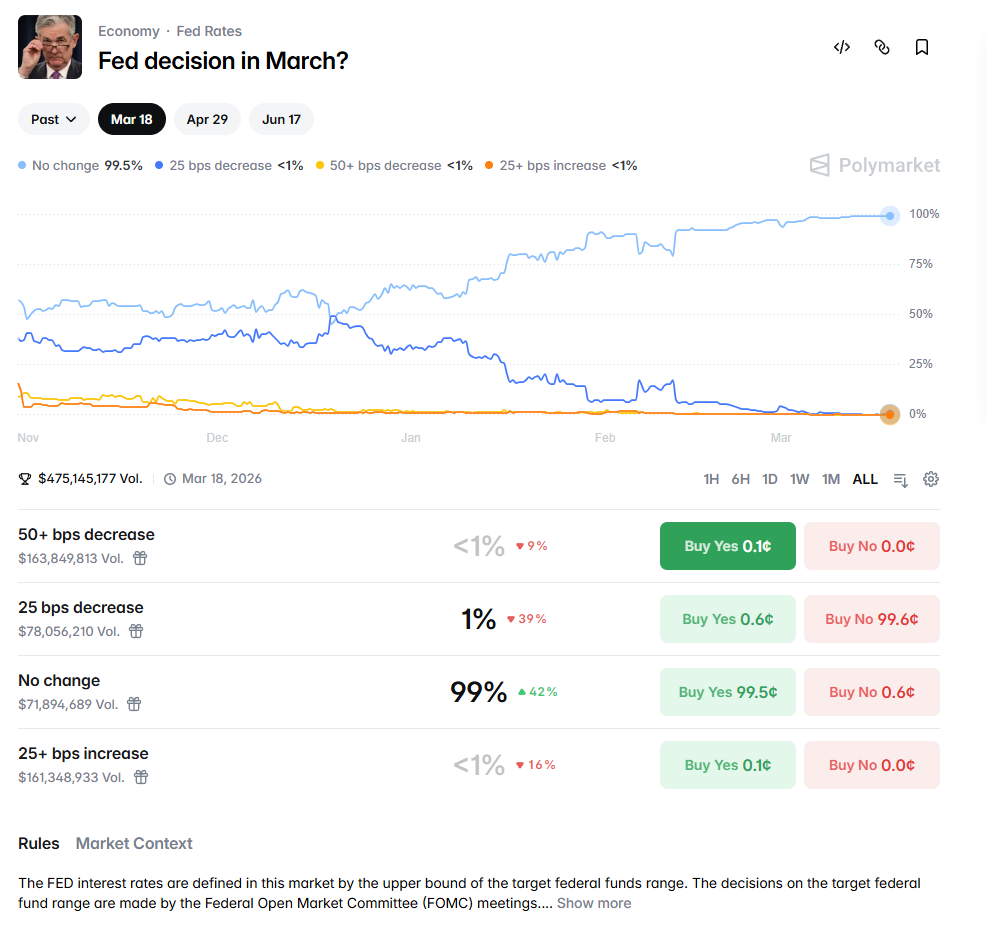986x931 pixels.
Task: Click the chart sort filter icon
Action: (x=900, y=480)
